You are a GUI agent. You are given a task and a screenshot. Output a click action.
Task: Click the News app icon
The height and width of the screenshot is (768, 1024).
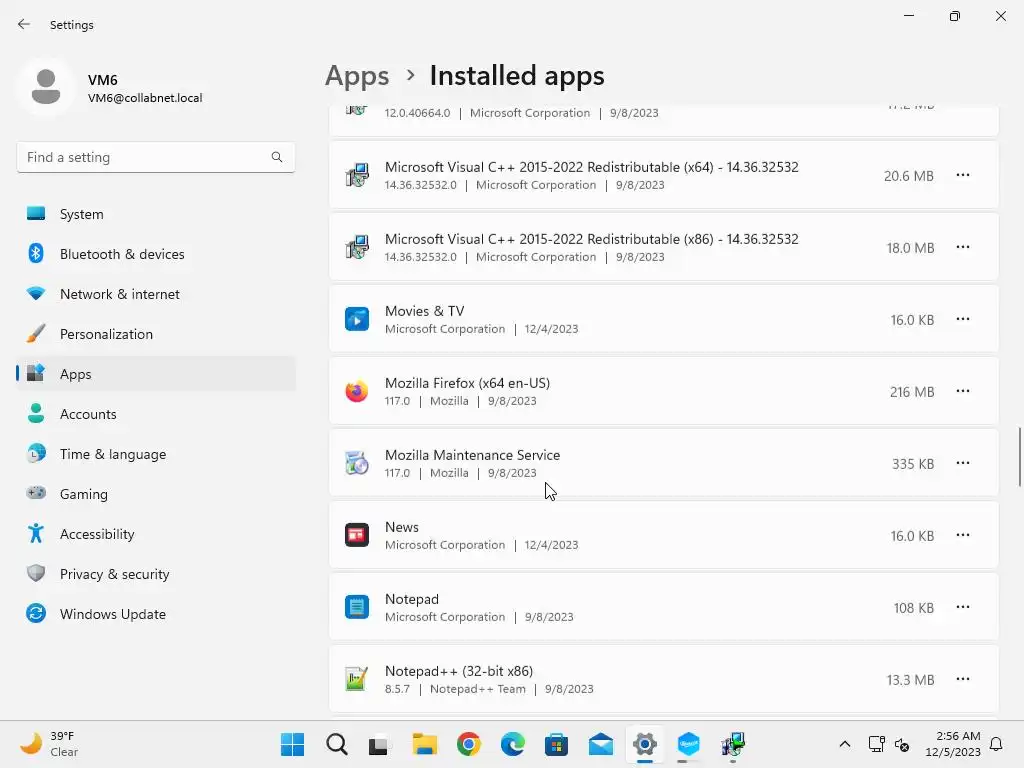tap(357, 535)
